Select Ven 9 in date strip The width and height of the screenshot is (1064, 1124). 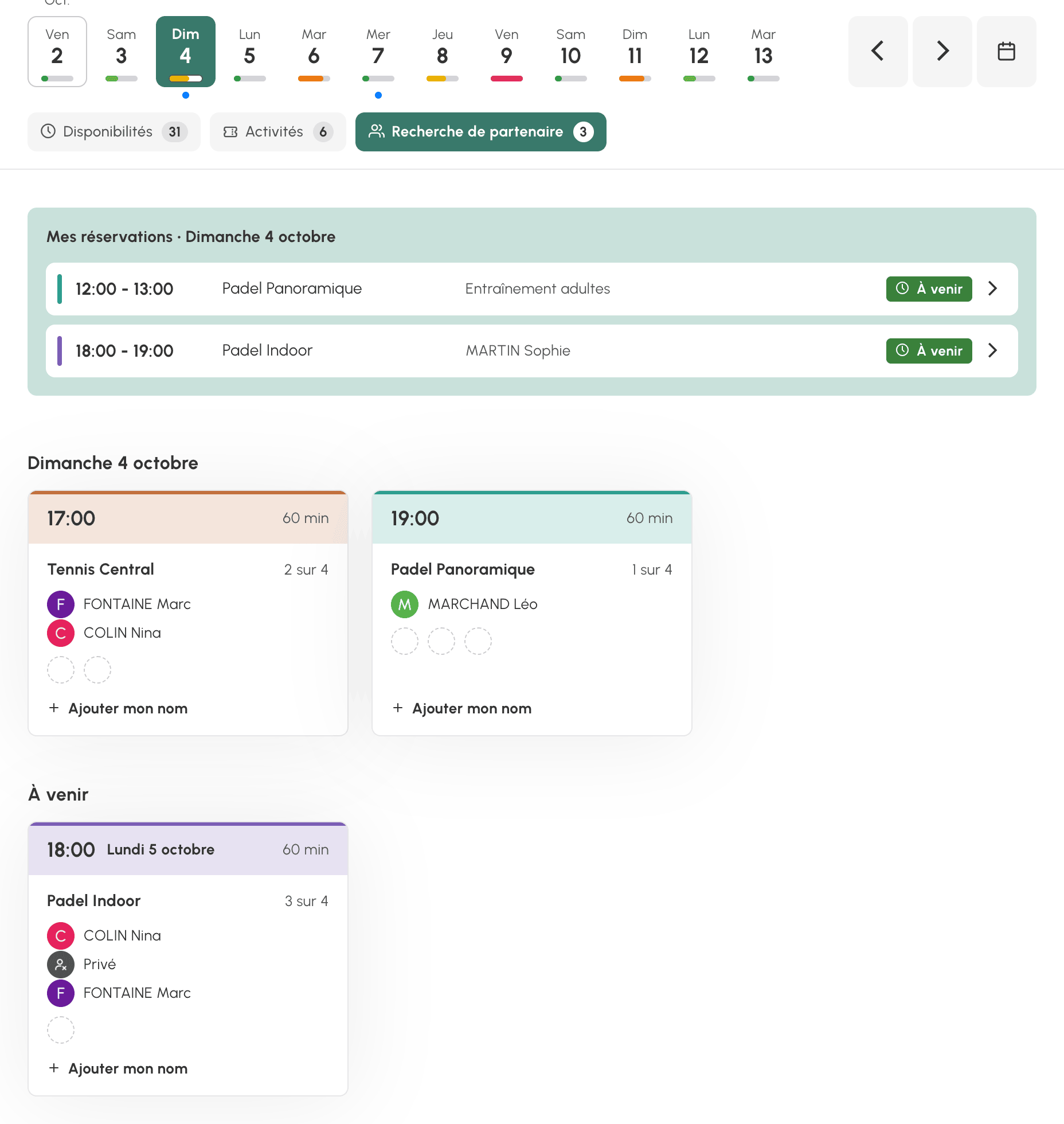(x=507, y=52)
